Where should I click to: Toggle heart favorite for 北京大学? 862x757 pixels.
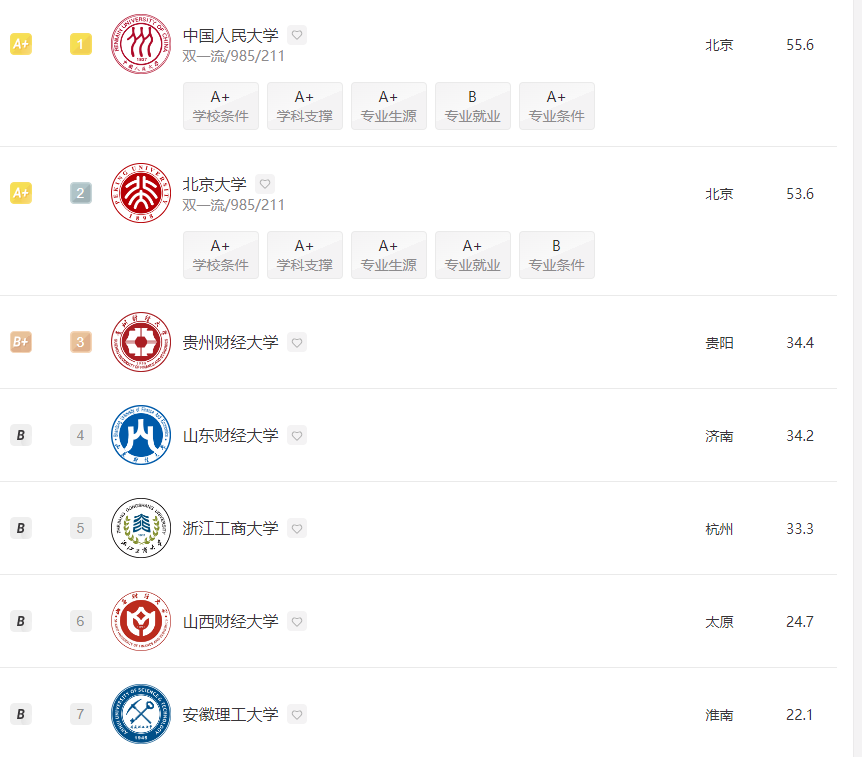tap(265, 184)
